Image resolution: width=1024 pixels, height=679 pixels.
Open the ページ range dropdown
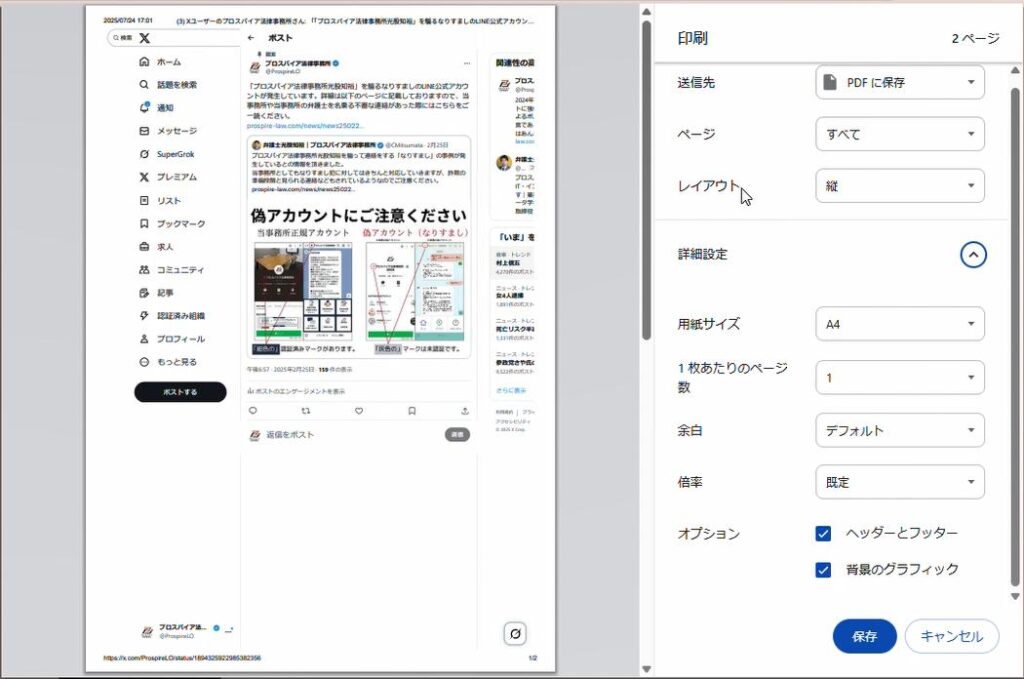899,134
